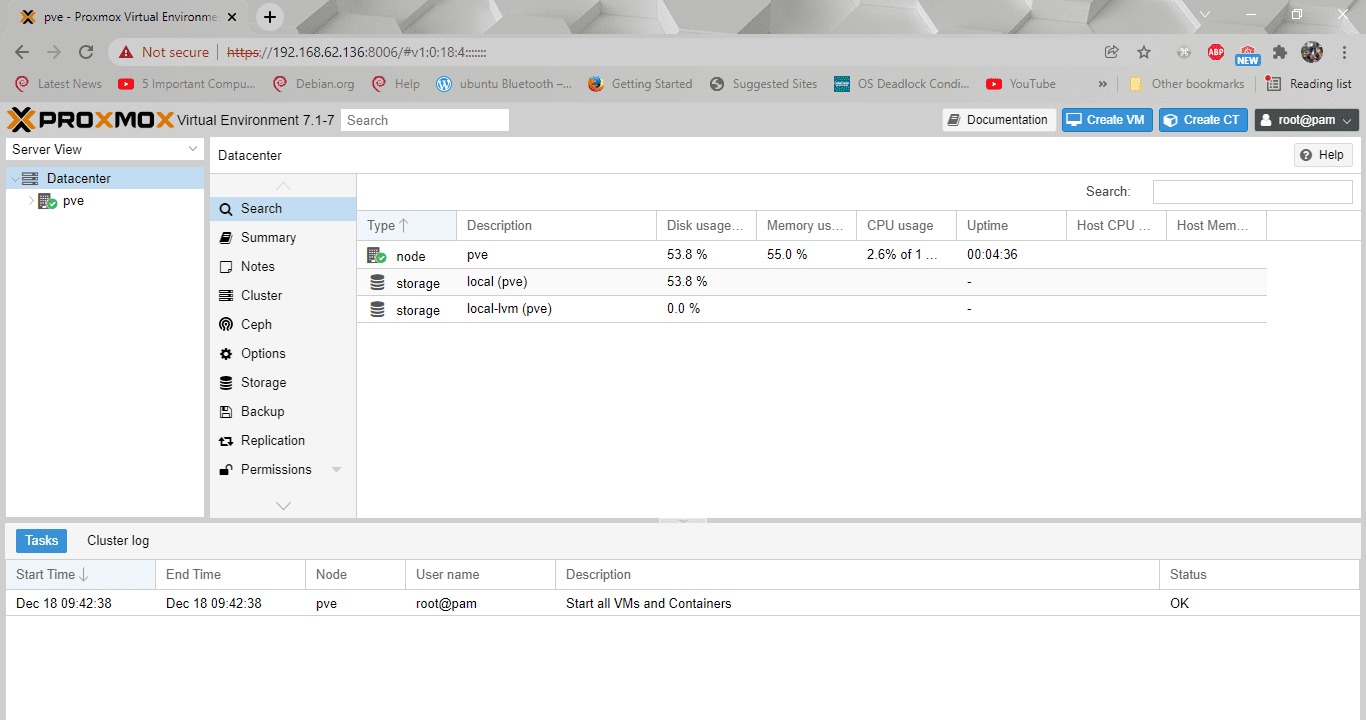Select the 'local (pve)' description cell
The image size is (1366, 720).
[x=557, y=282]
